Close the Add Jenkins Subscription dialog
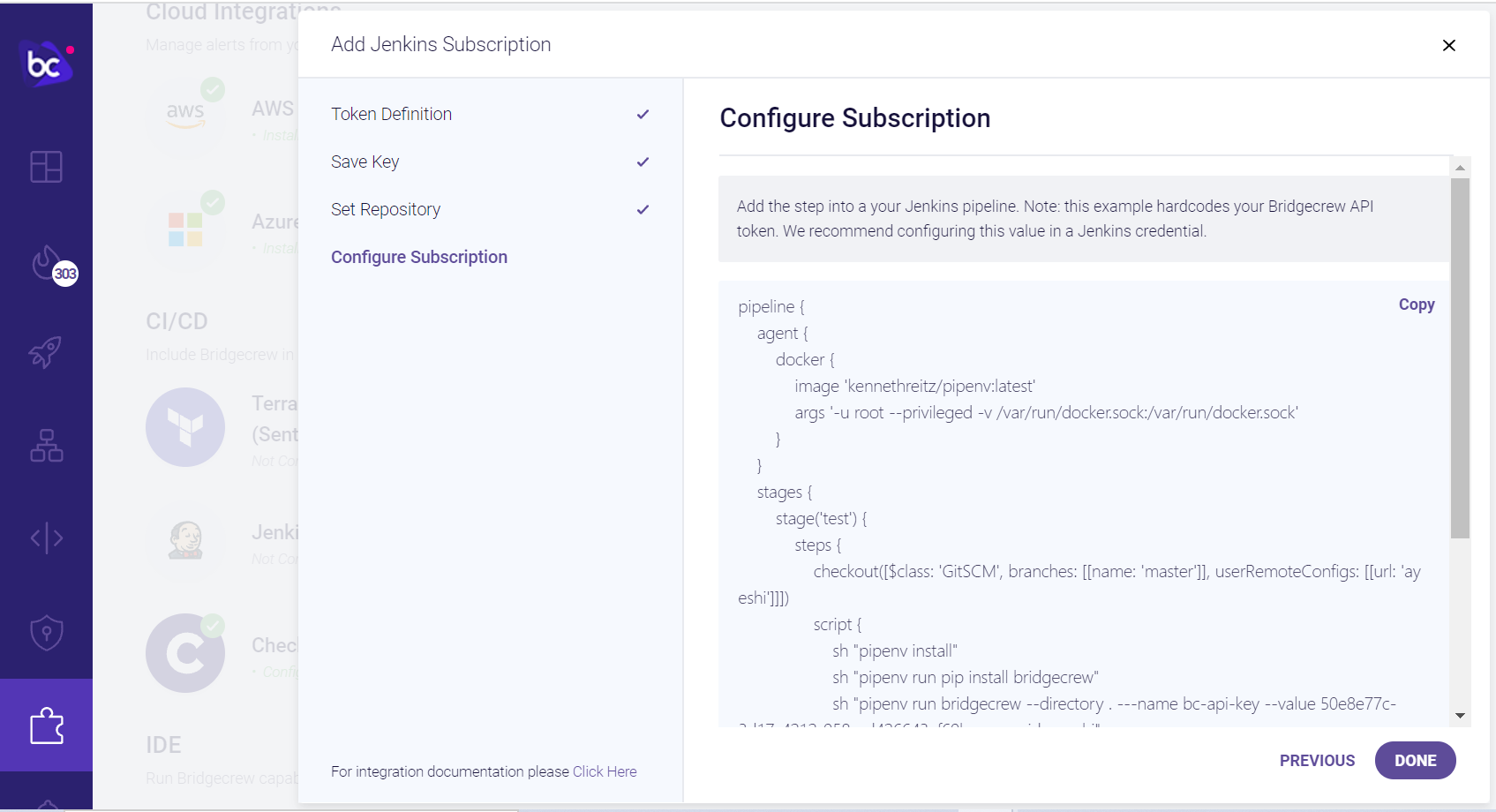 click(x=1448, y=45)
